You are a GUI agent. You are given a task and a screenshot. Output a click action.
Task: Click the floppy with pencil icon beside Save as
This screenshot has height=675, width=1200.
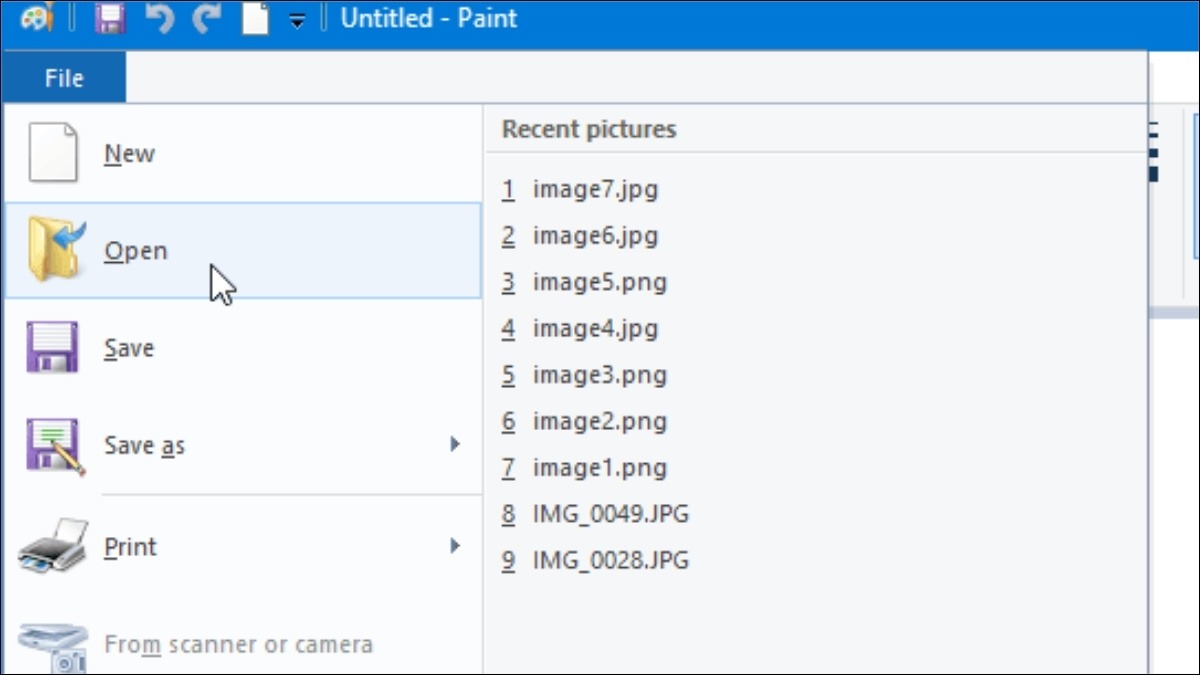(x=55, y=446)
